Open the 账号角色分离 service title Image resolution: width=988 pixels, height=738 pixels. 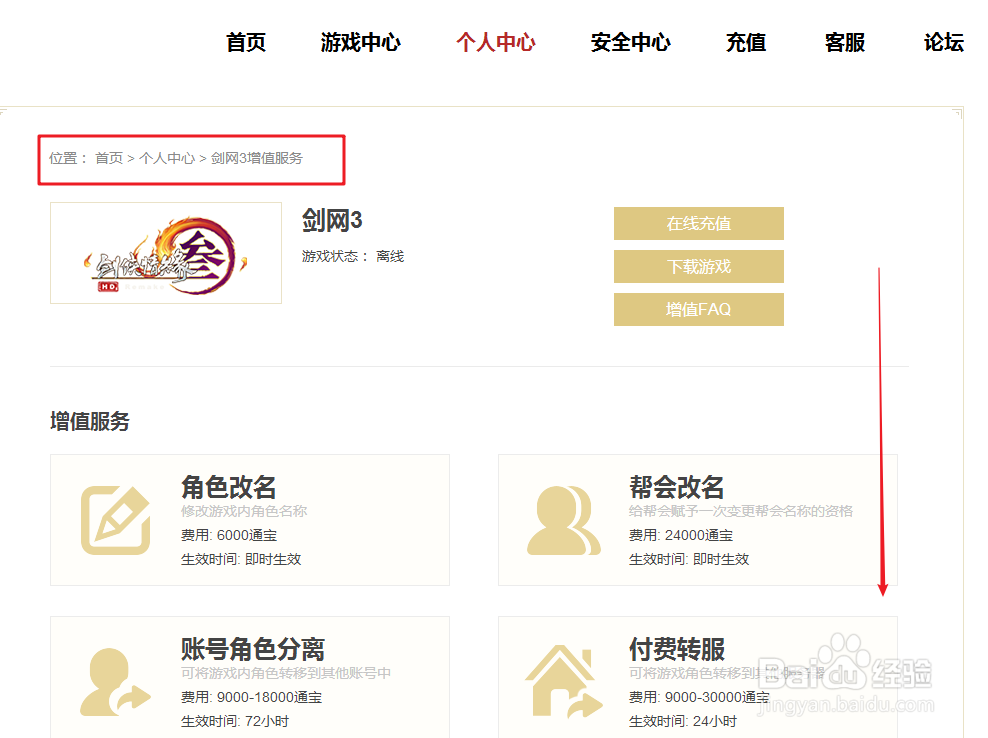[253, 649]
